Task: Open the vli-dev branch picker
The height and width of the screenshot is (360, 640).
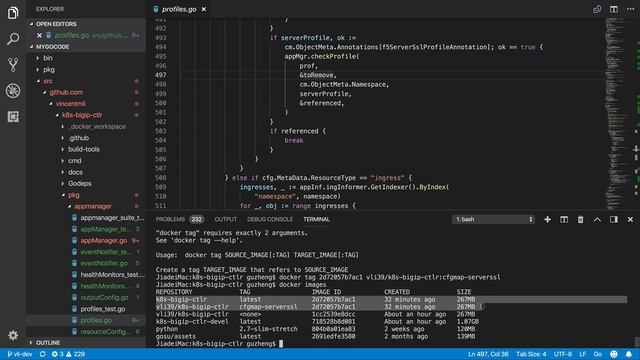Action: (x=20, y=354)
